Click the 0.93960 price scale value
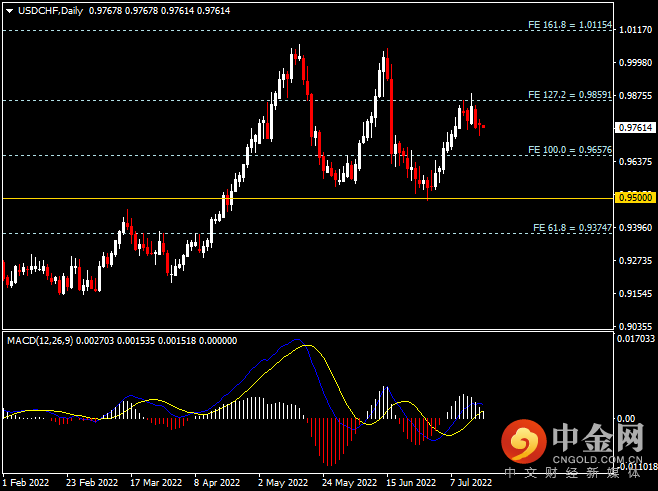The image size is (658, 491). 635,227
